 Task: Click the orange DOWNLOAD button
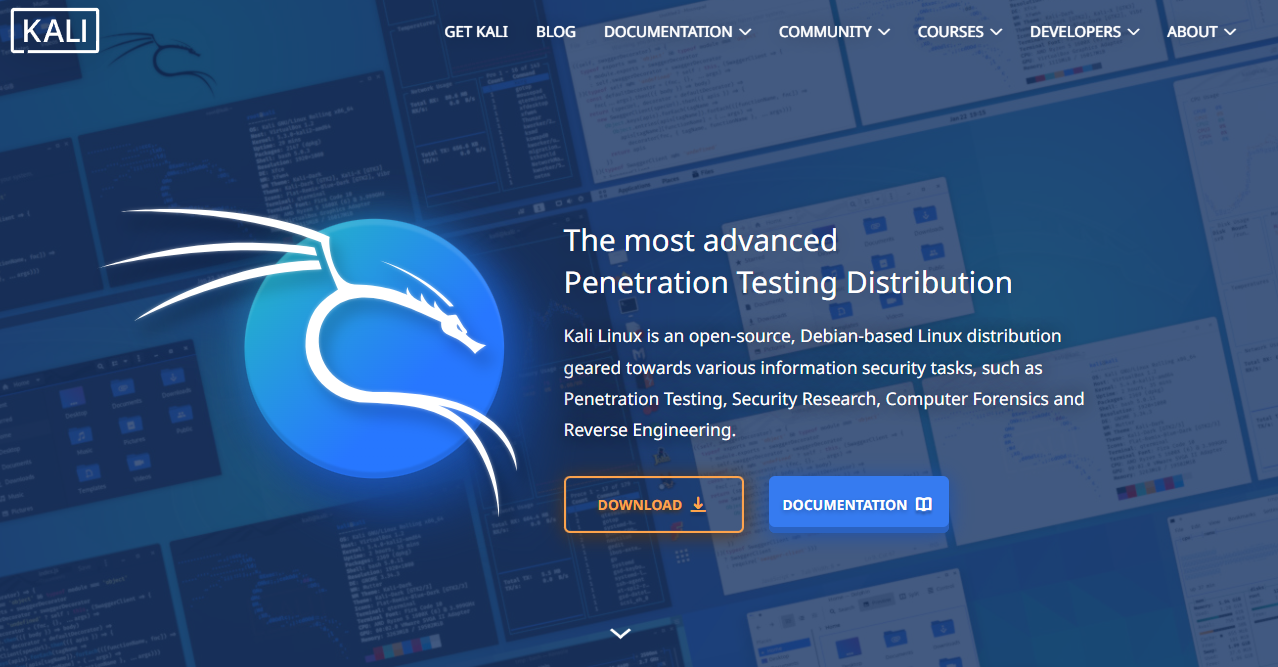654,504
